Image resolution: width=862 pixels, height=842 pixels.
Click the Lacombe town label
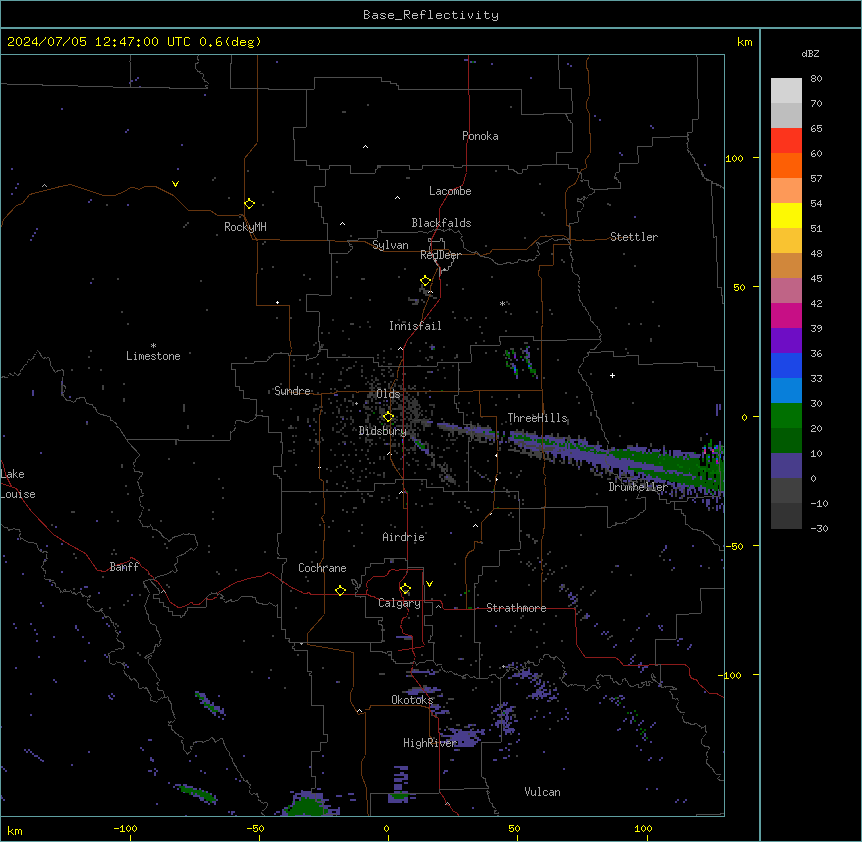(x=450, y=191)
